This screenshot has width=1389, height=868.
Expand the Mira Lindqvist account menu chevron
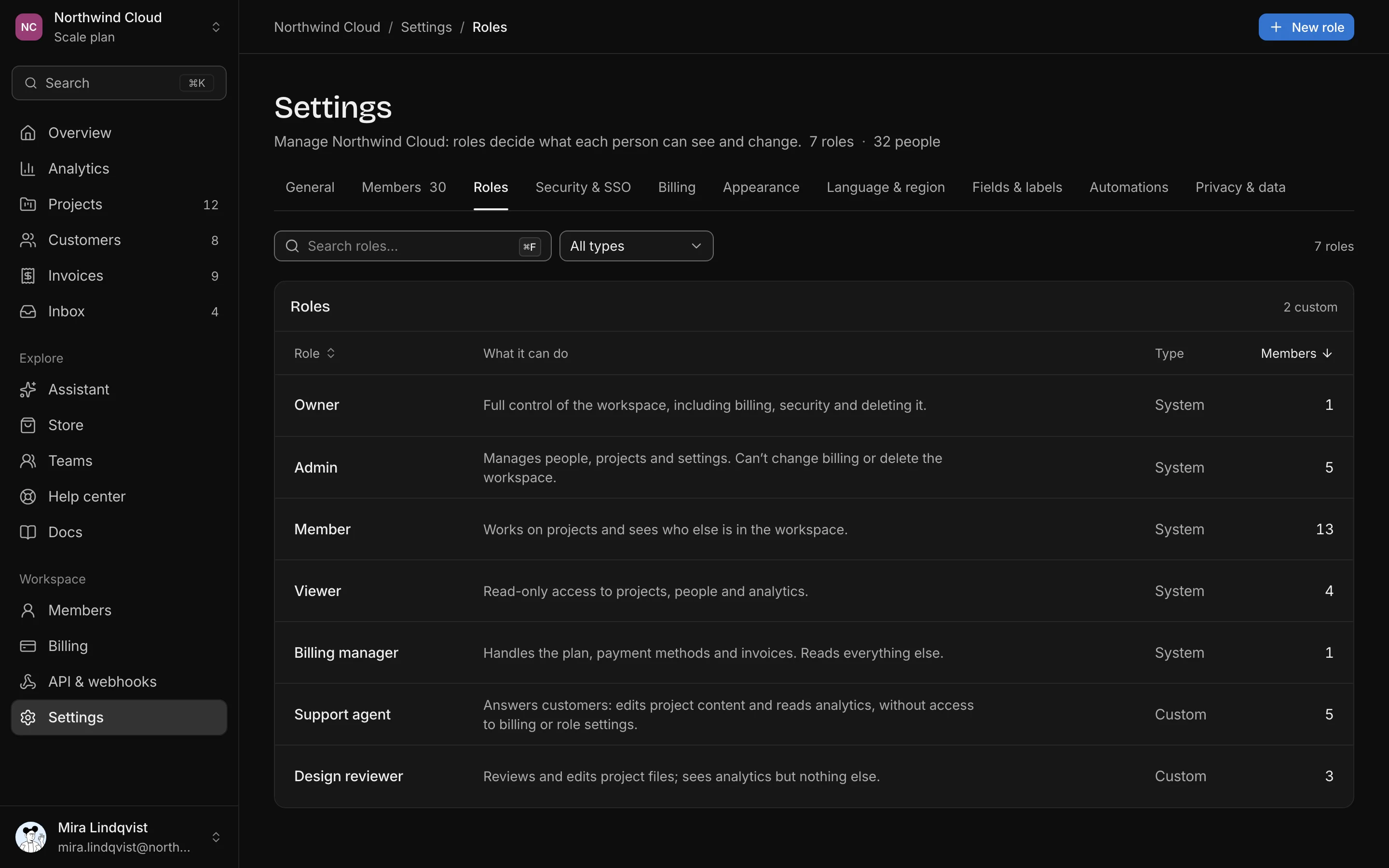216,837
